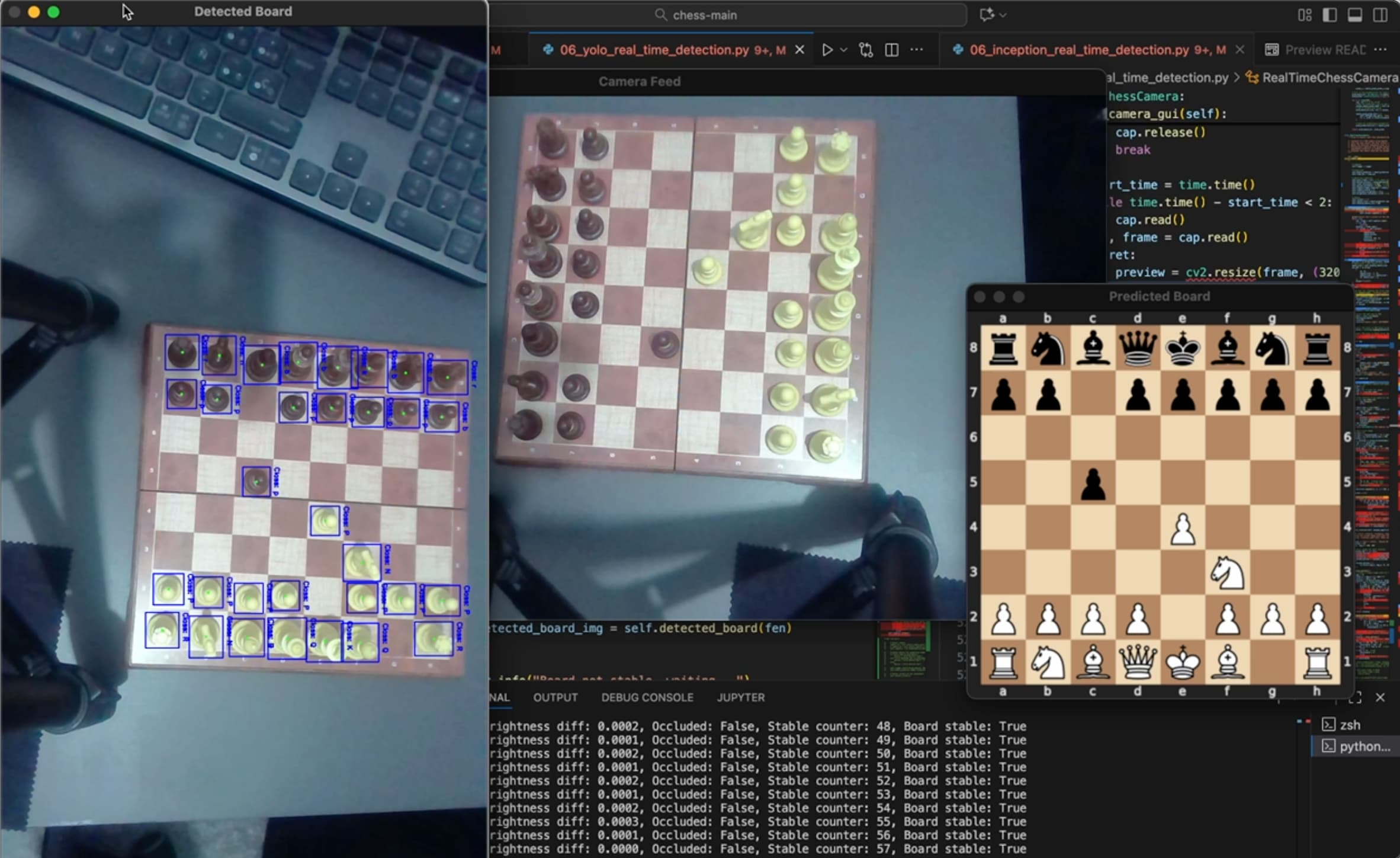
Task: Open the Preview README tab
Action: pyautogui.click(x=1324, y=50)
